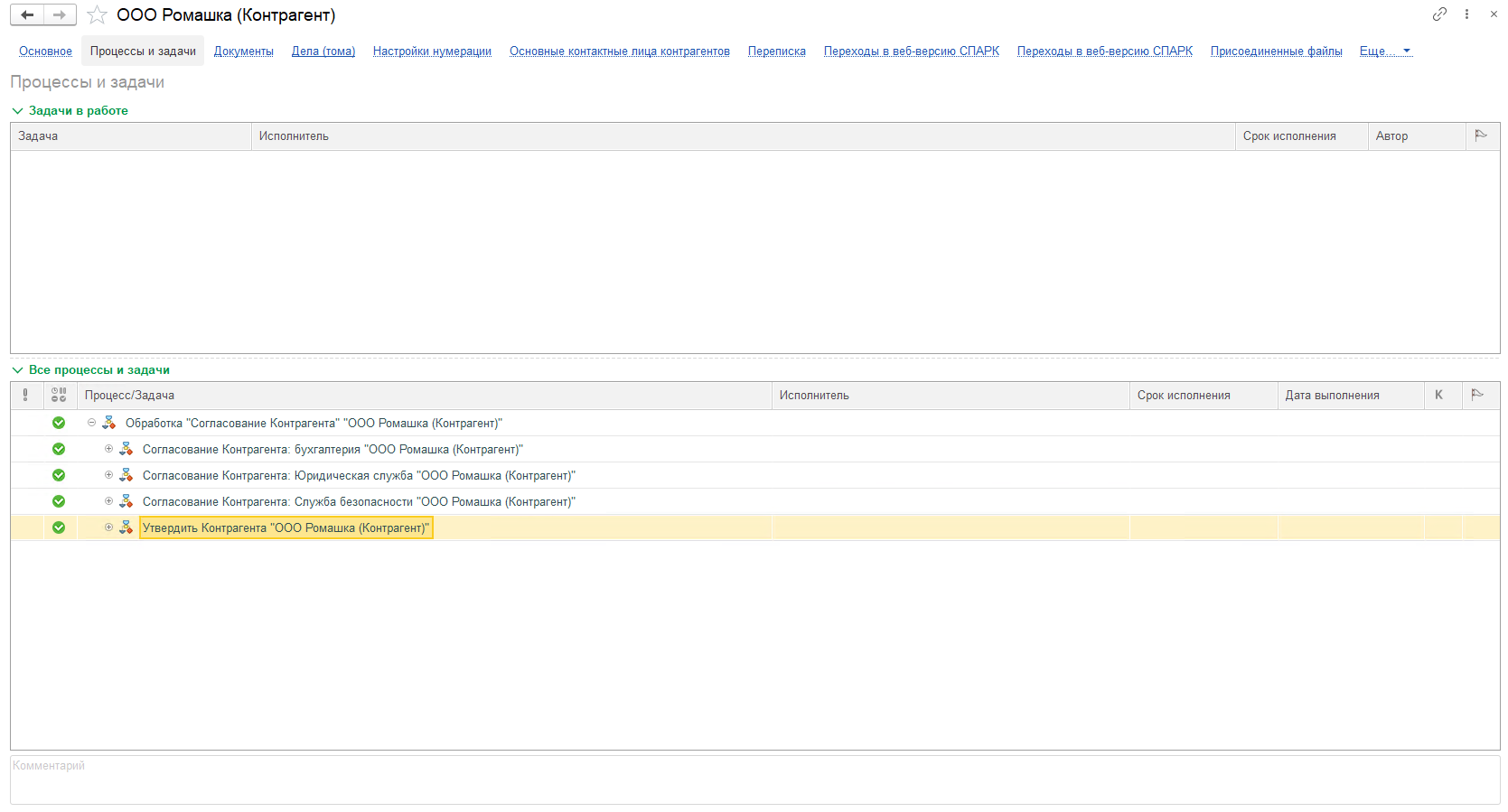Copy link using the chain icon

(1439, 14)
